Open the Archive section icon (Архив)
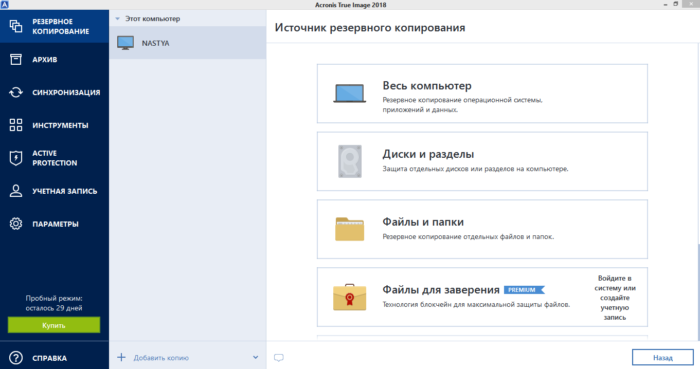This screenshot has height=369, width=700. click(x=16, y=59)
